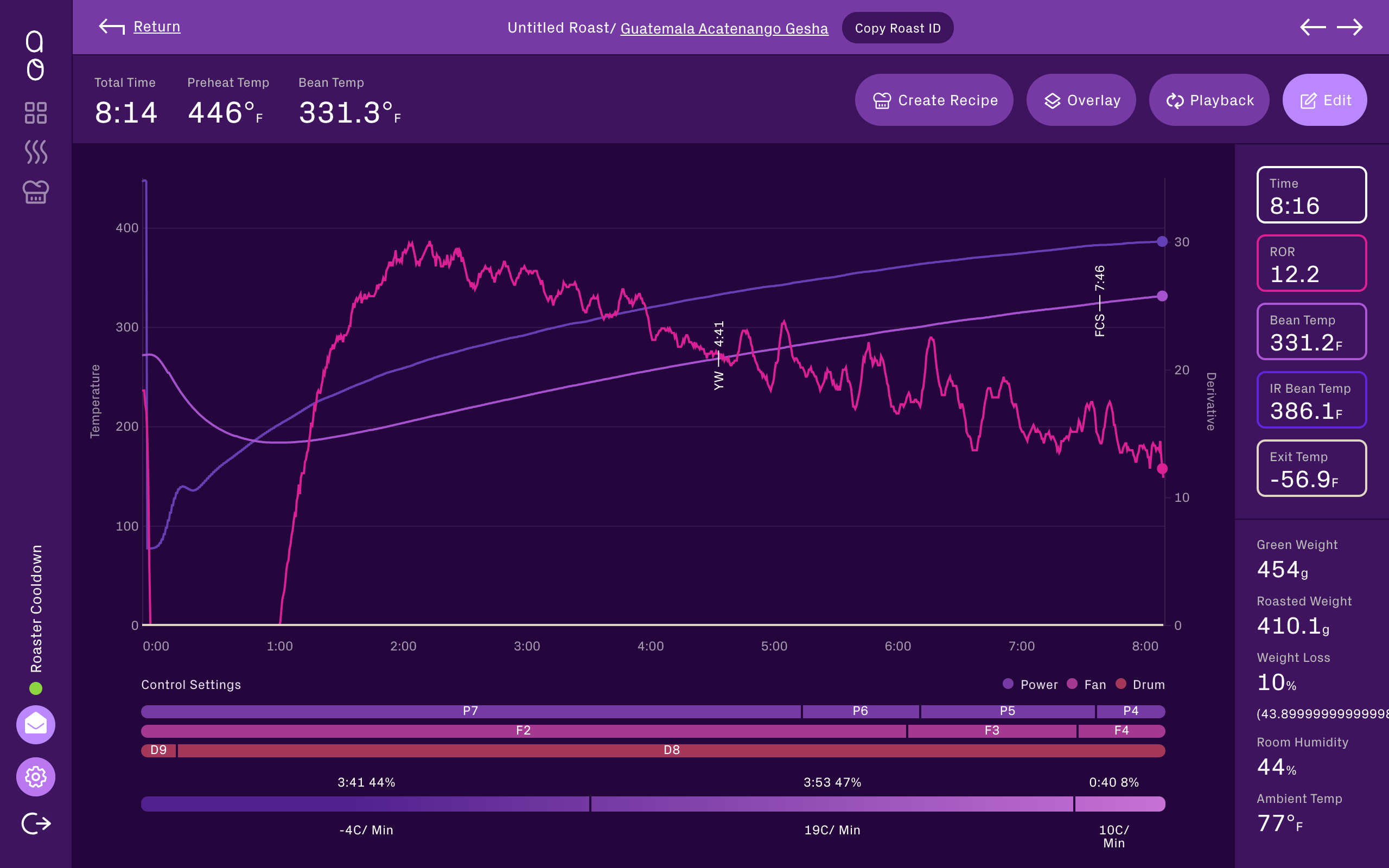Open settings gear icon

[x=36, y=777]
